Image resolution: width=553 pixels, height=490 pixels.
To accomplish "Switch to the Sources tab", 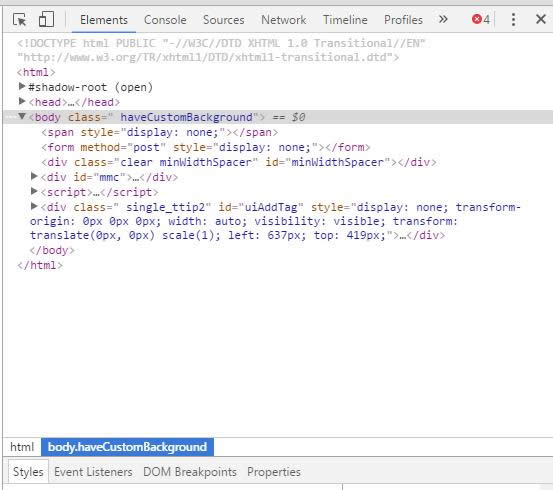I will click(224, 20).
